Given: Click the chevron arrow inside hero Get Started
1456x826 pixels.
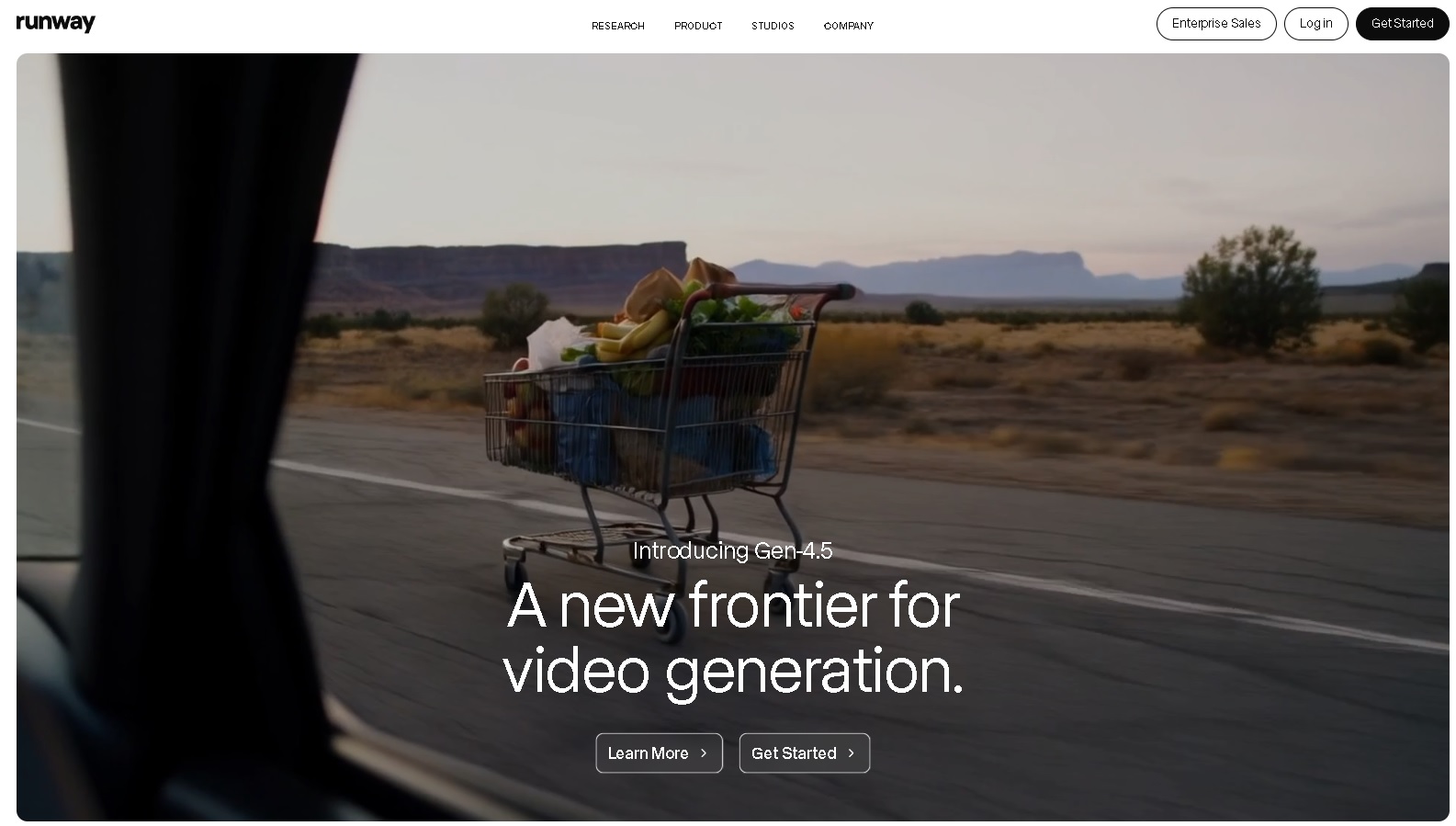Looking at the screenshot, I should tap(852, 753).
